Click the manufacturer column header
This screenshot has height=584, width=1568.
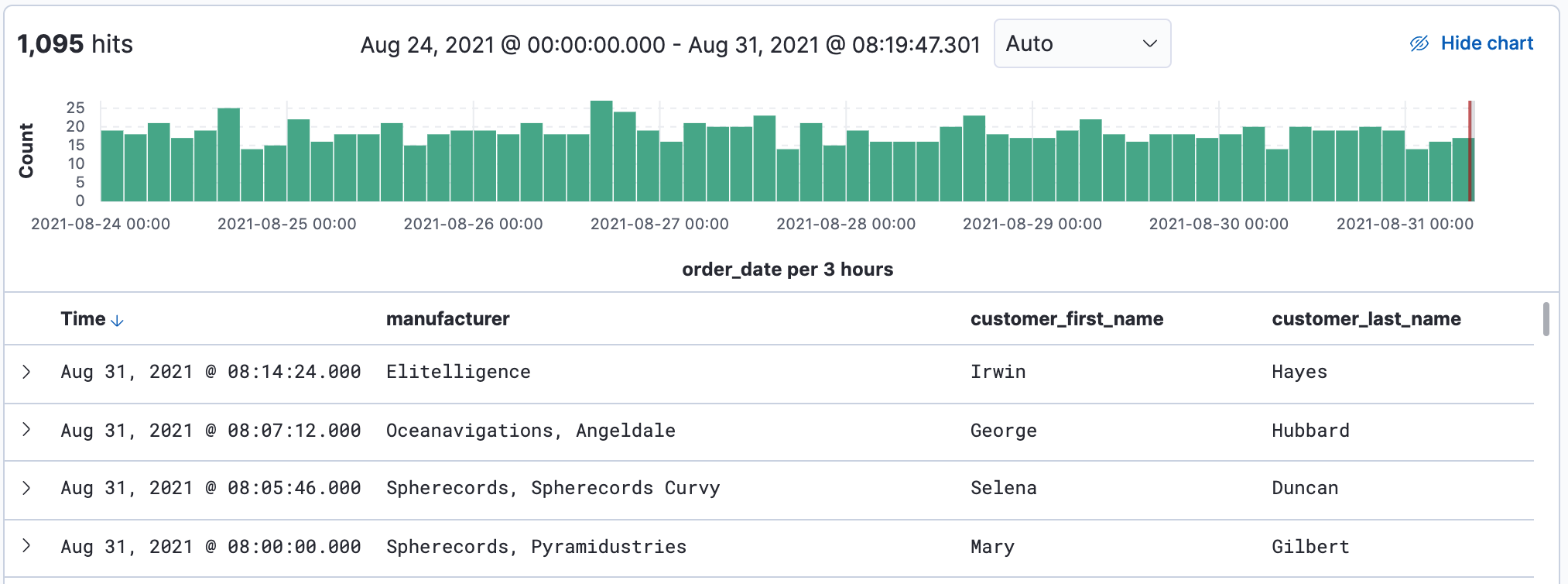point(447,319)
